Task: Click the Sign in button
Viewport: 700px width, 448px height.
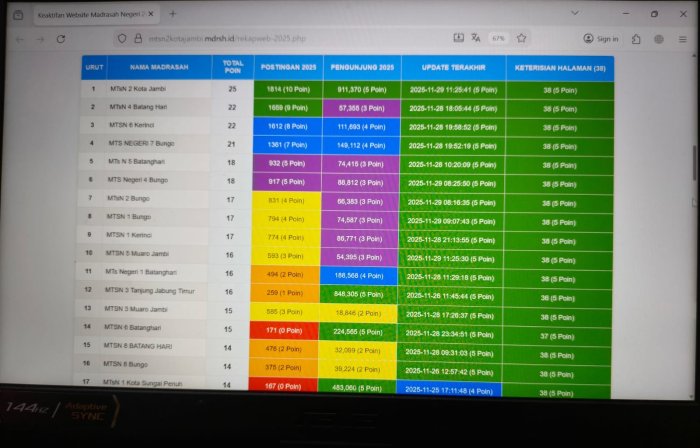Action: pyautogui.click(x=601, y=39)
